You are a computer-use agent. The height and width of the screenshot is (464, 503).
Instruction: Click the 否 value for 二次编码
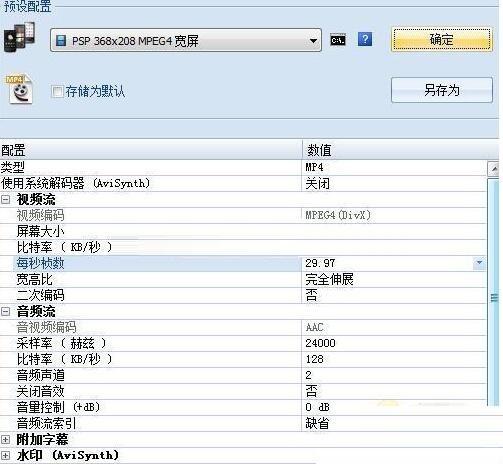[311, 295]
